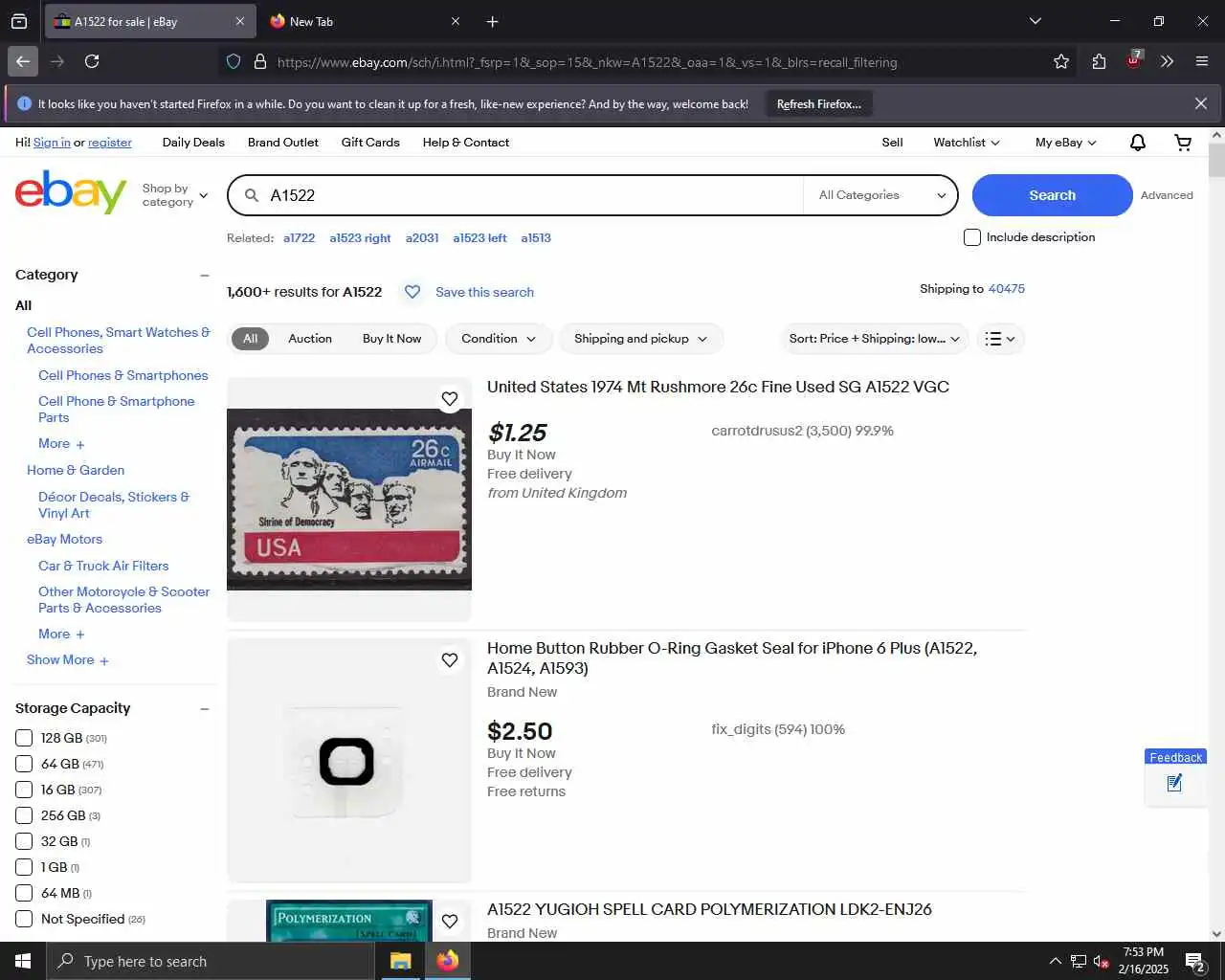Open Daily Deals menu link

(193, 143)
